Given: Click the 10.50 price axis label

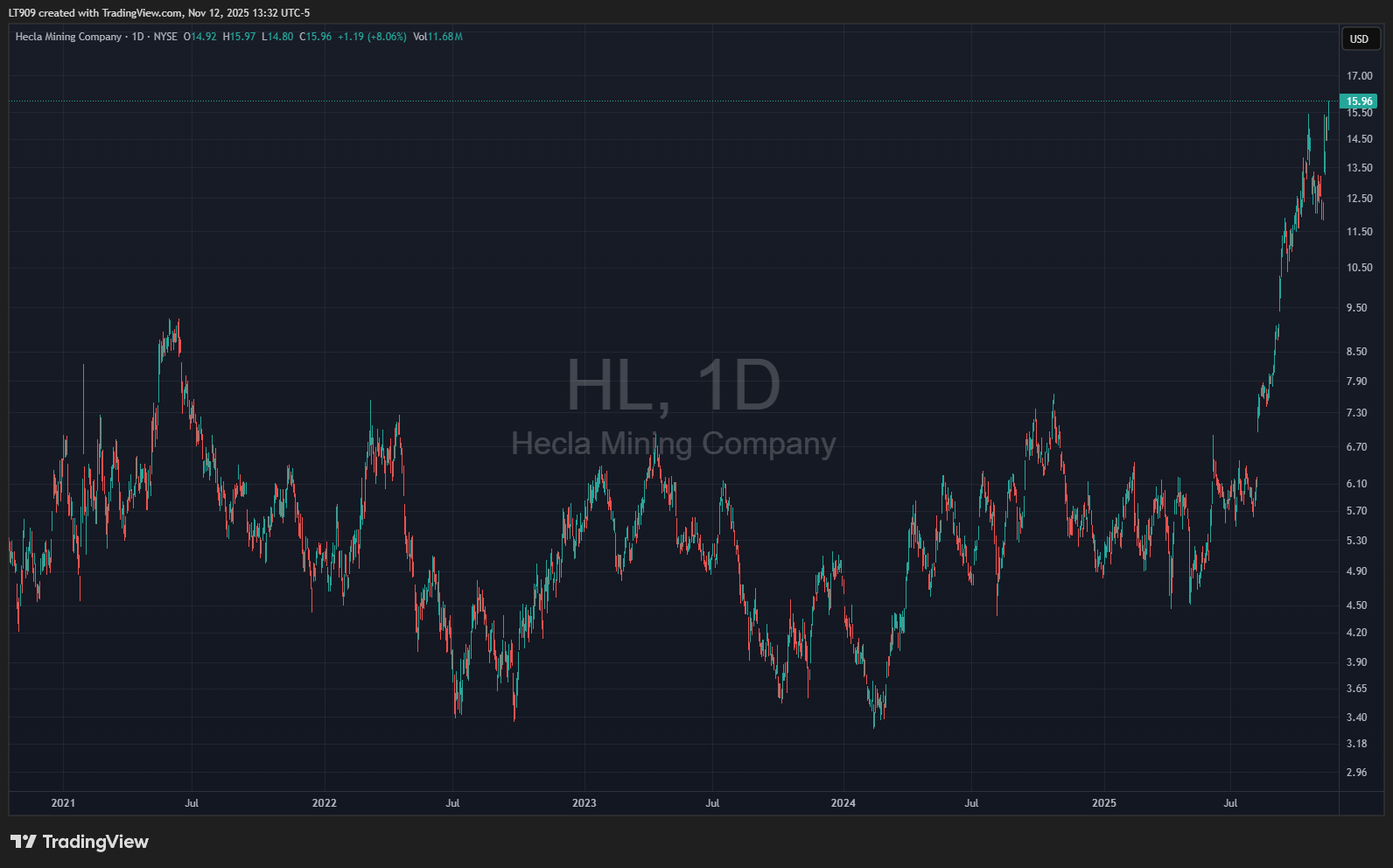Looking at the screenshot, I should pyautogui.click(x=1359, y=268).
